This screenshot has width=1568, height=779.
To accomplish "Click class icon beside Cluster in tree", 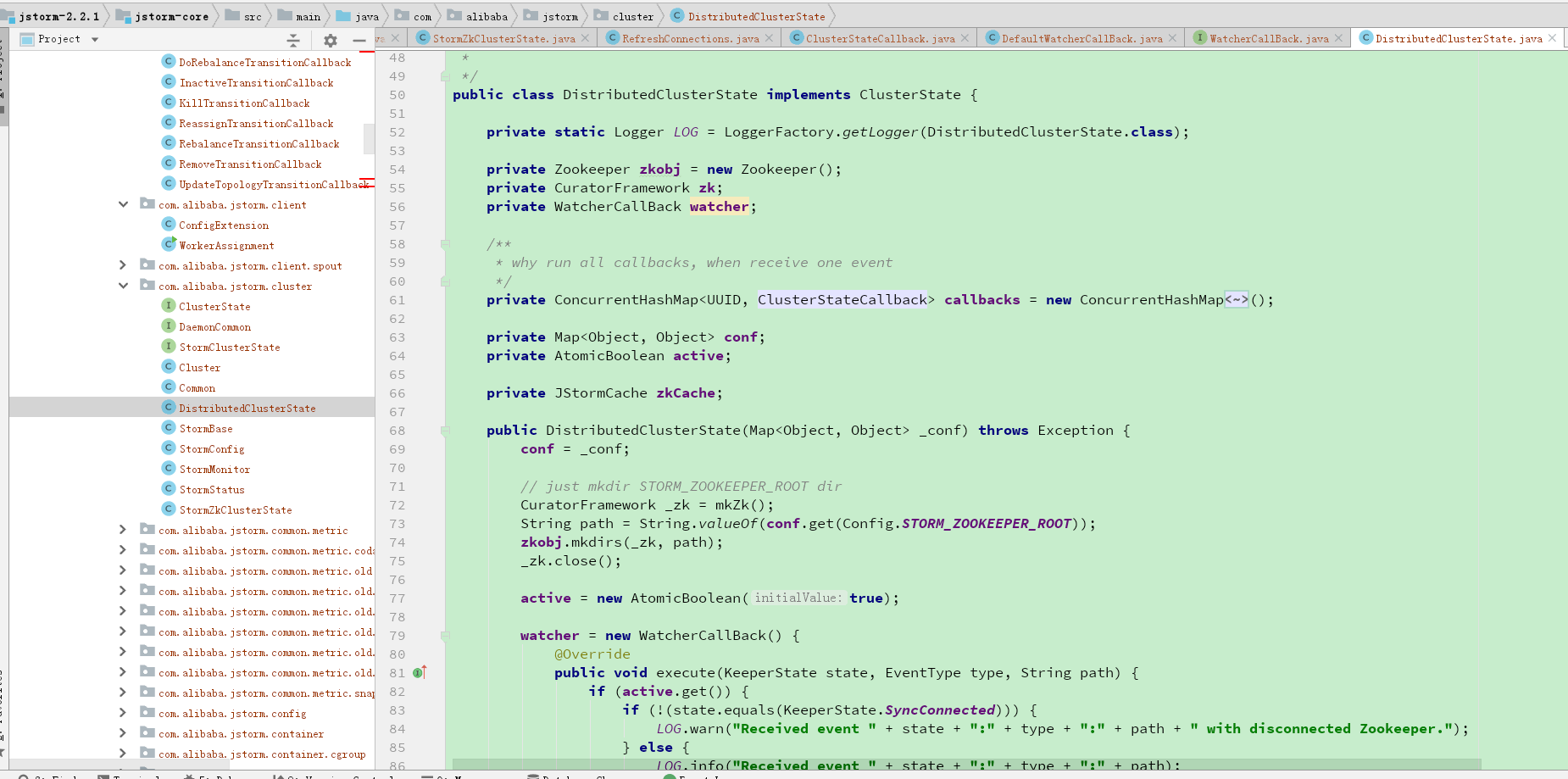I will [x=169, y=367].
